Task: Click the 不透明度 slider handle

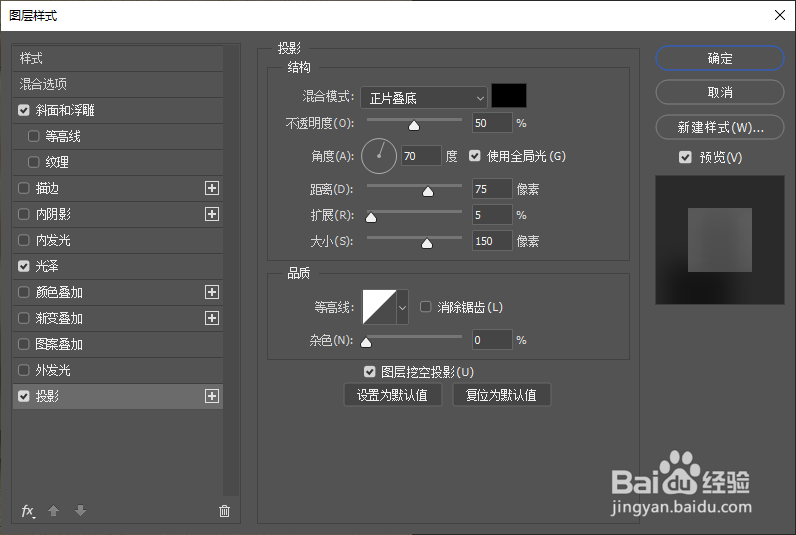Action: pos(414,125)
